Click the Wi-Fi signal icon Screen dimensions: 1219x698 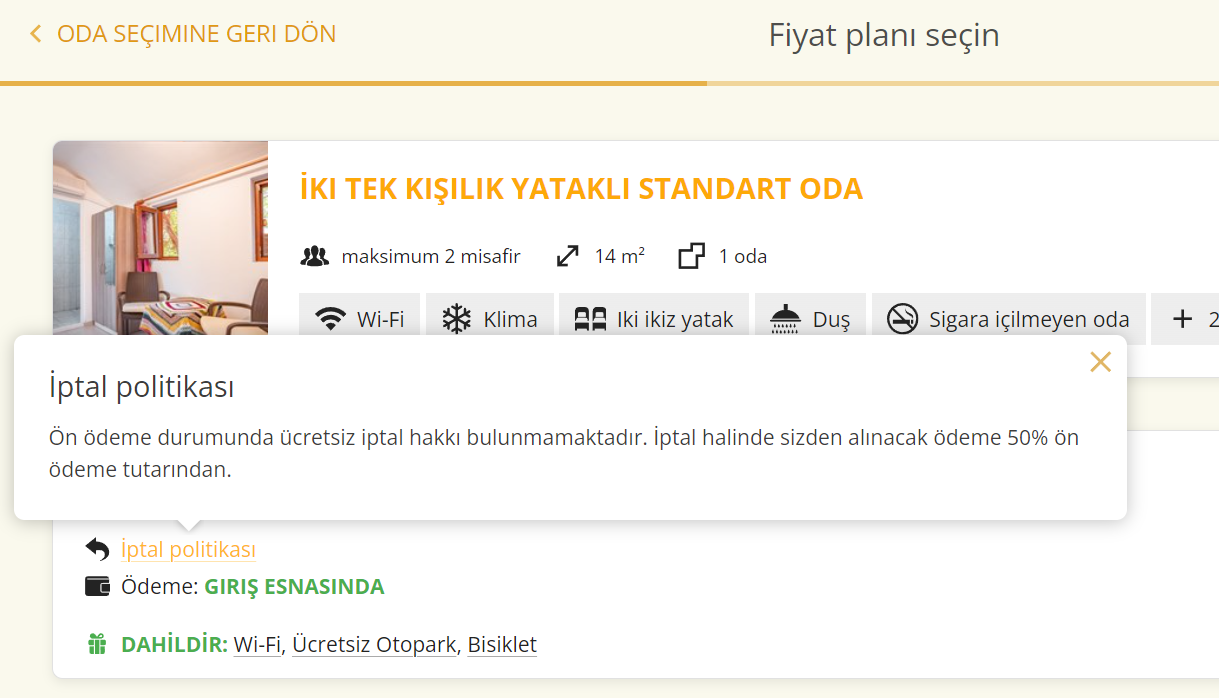(331, 320)
